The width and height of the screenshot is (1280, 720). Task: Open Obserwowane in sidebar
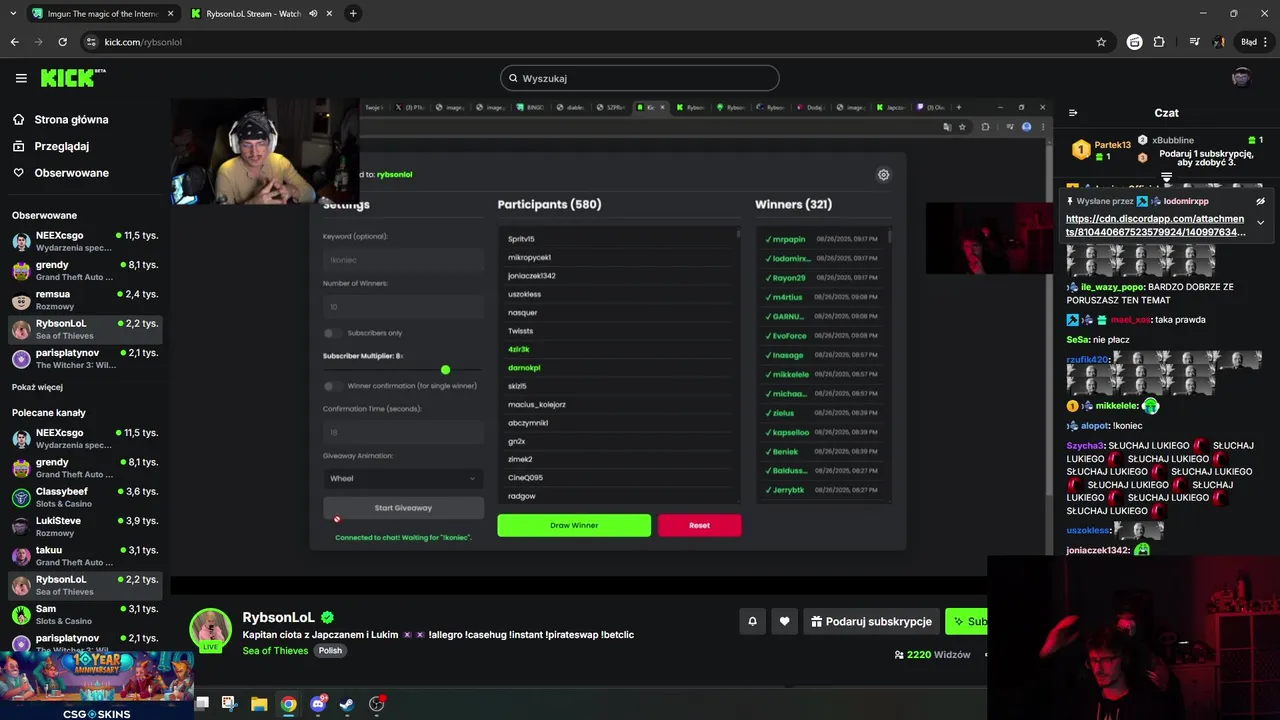pos(60,173)
